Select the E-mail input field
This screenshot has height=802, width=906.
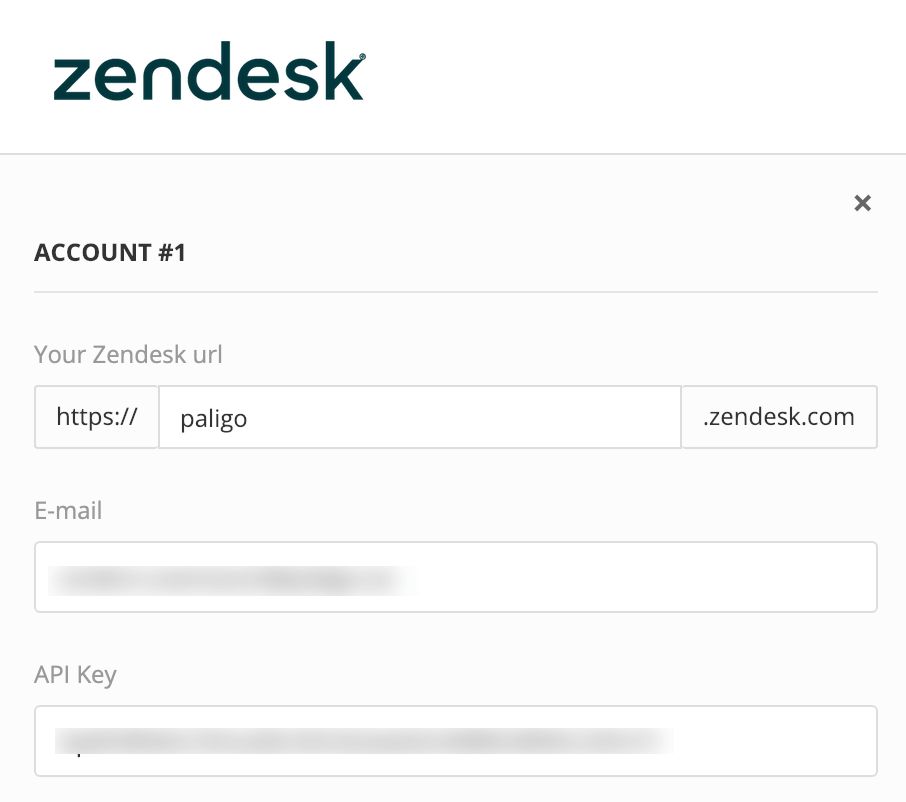pos(455,577)
